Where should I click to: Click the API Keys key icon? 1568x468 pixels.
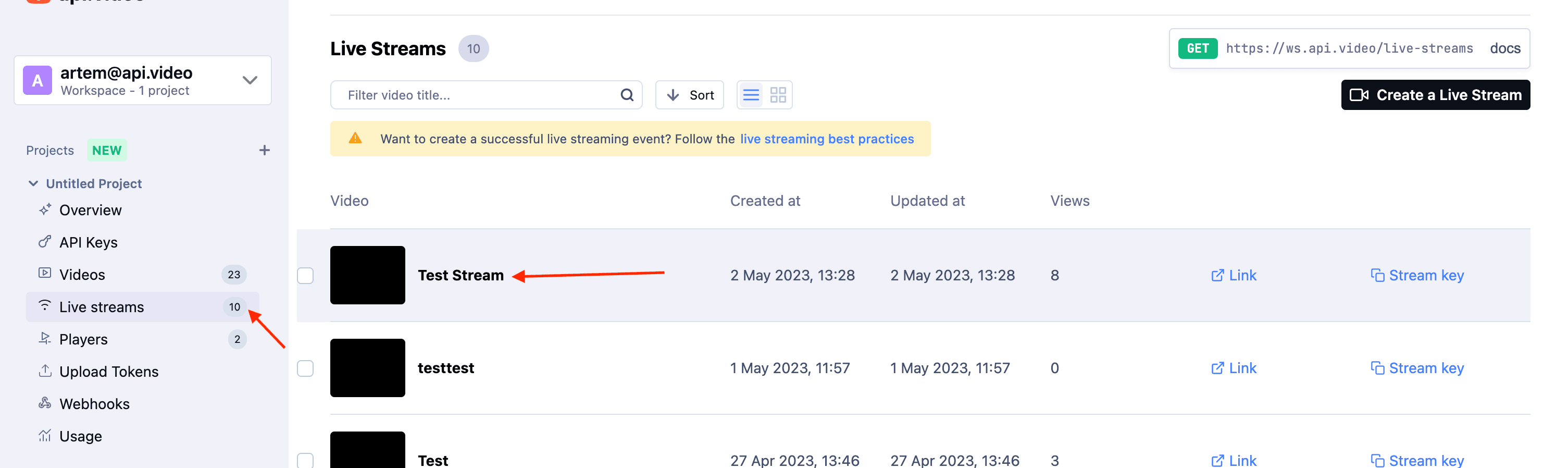click(45, 242)
